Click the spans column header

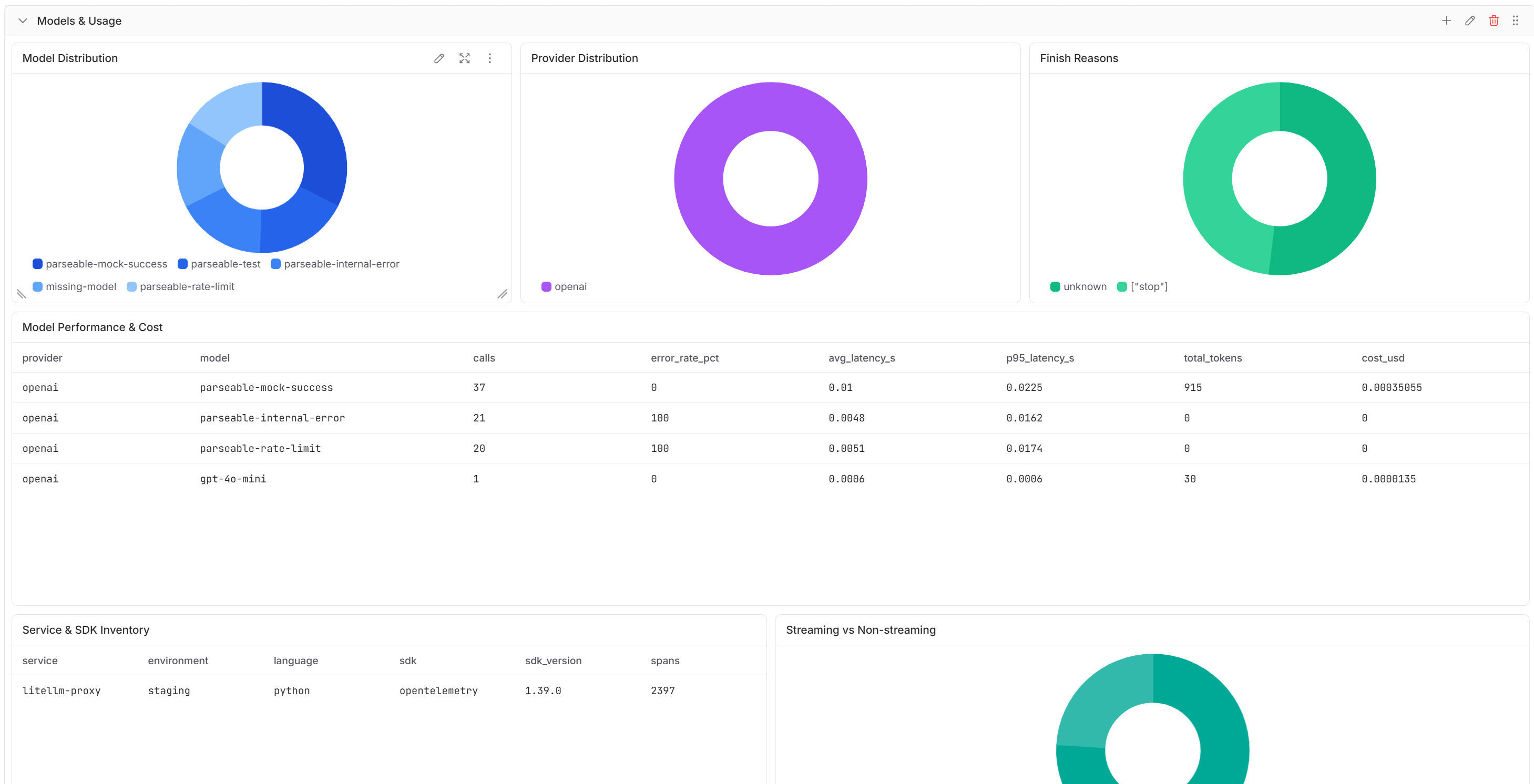(664, 661)
